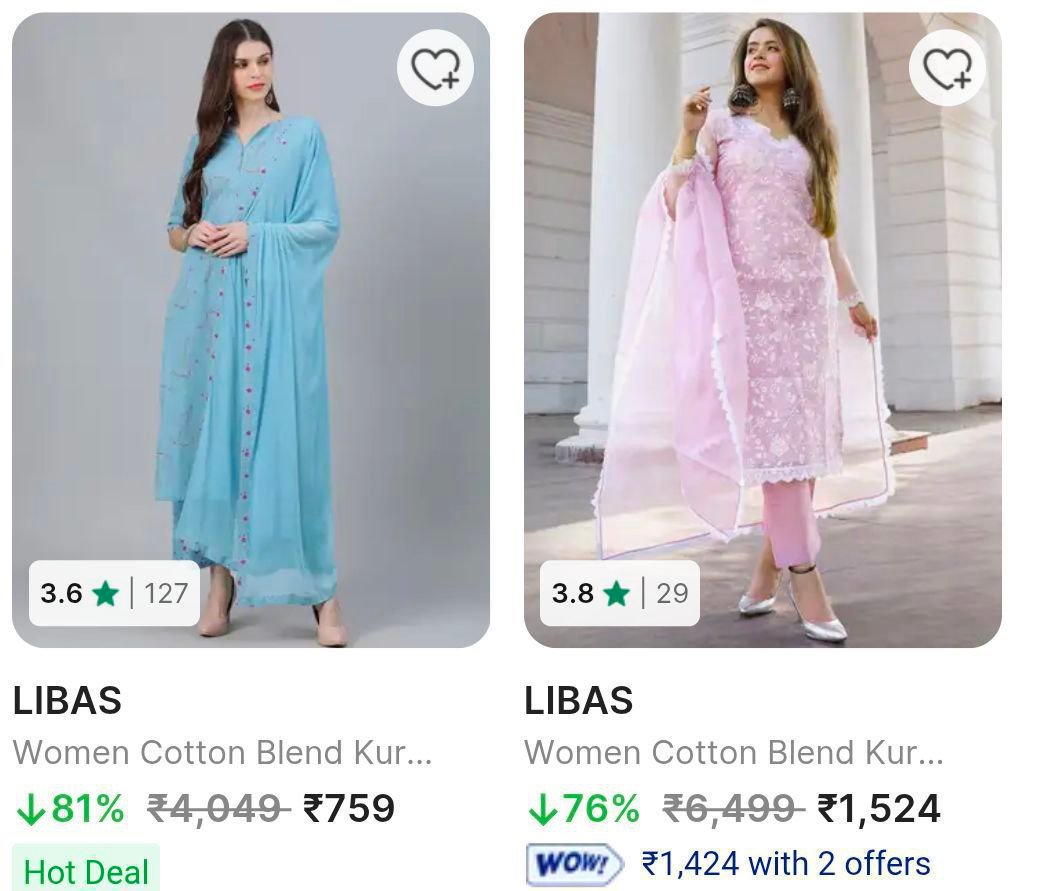Click the 127 reviews count

coord(165,594)
